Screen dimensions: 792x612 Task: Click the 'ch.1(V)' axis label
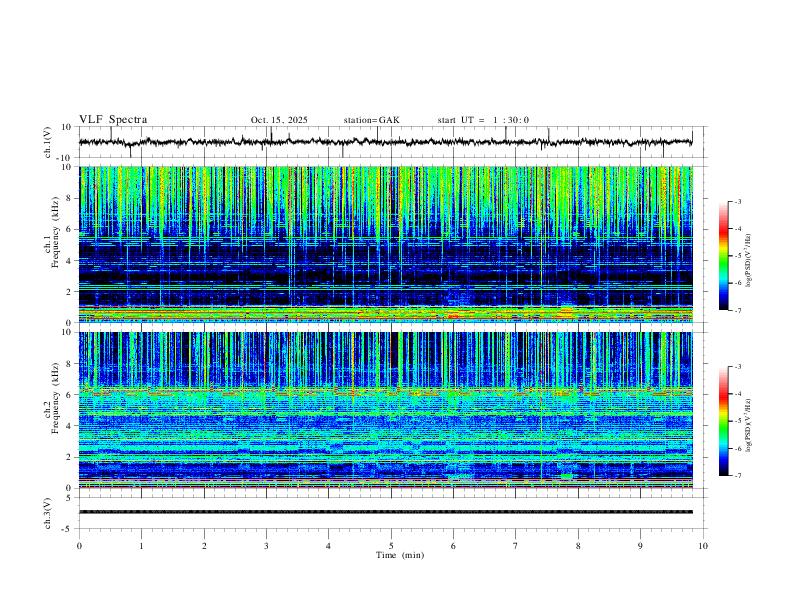(x=48, y=142)
